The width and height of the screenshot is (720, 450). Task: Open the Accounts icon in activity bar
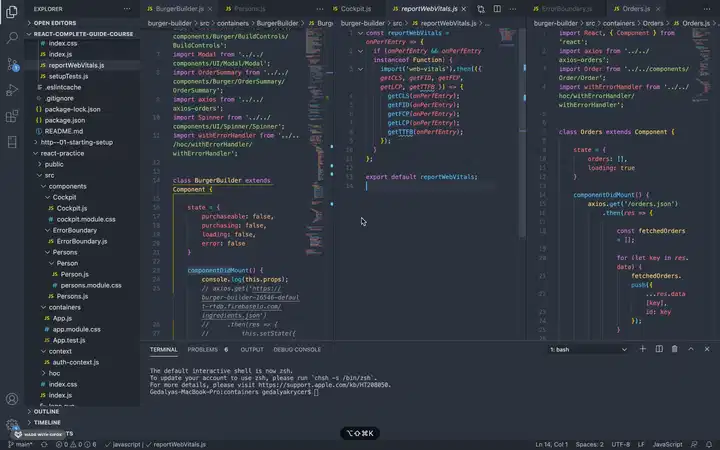pos(12,399)
